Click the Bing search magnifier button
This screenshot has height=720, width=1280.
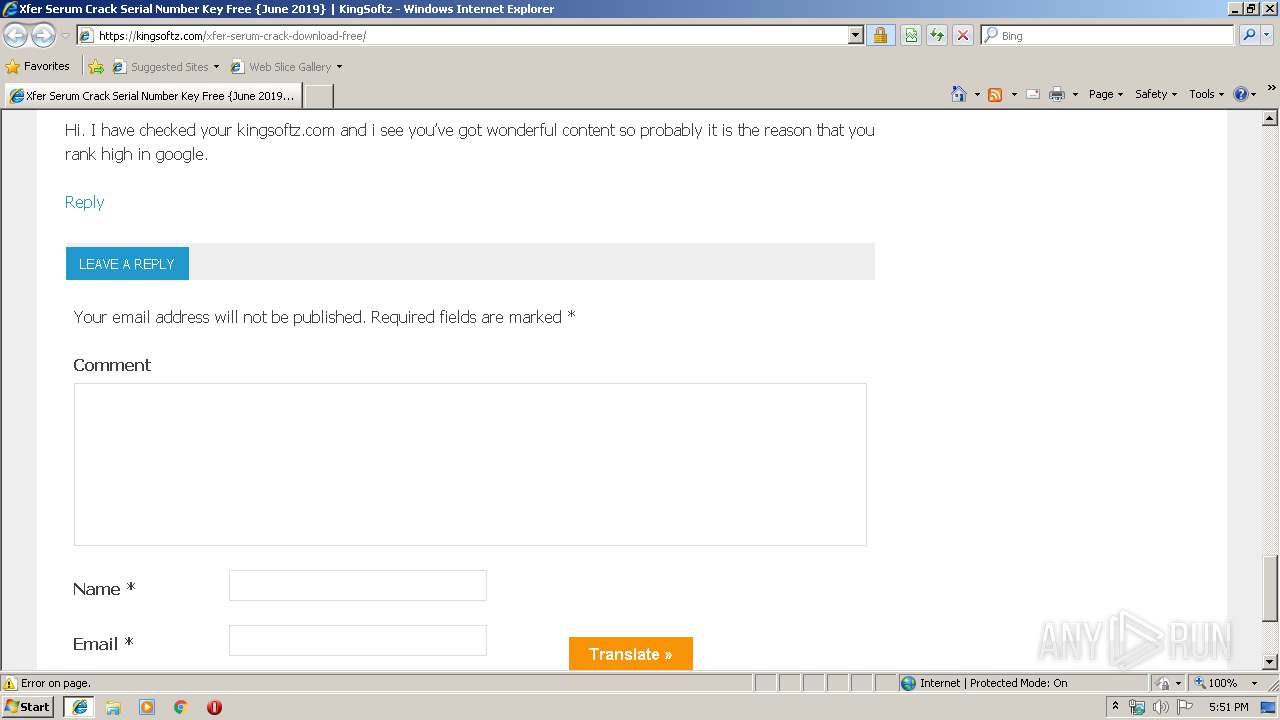1249,35
